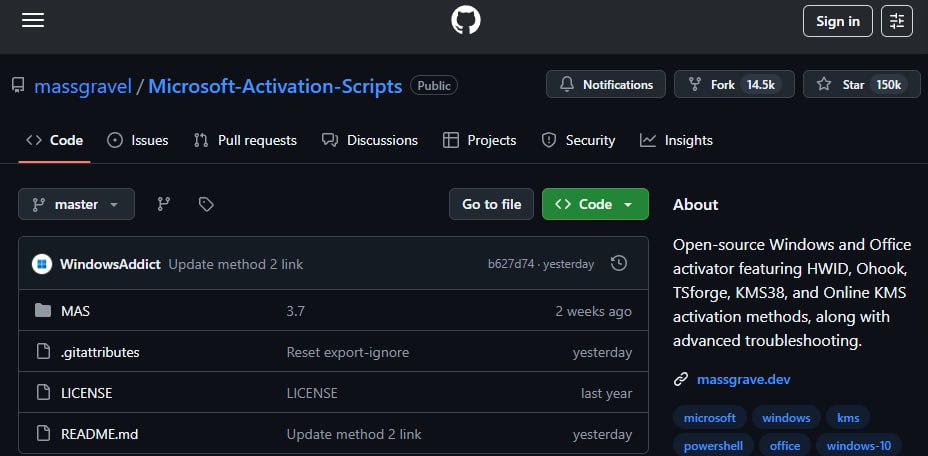Click the Go to file button
The height and width of the screenshot is (456, 928).
coord(491,204)
